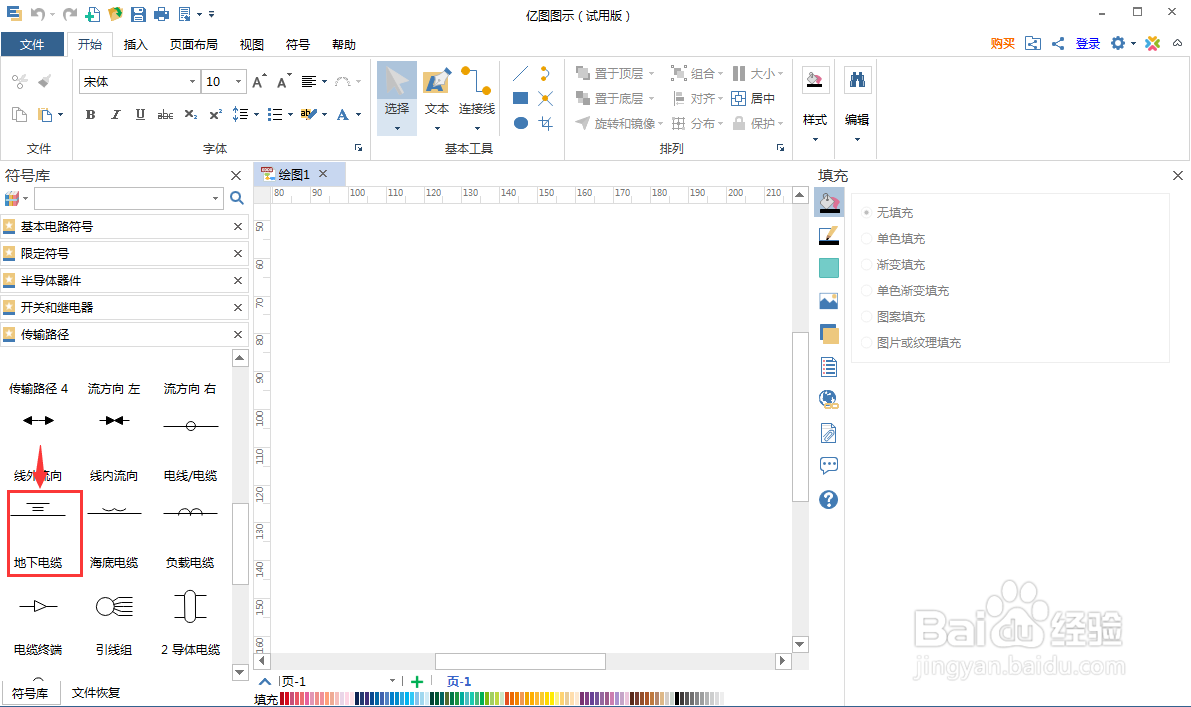This screenshot has height=707, width=1191.
Task: Open the File (文件) menu
Action: [x=32, y=45]
